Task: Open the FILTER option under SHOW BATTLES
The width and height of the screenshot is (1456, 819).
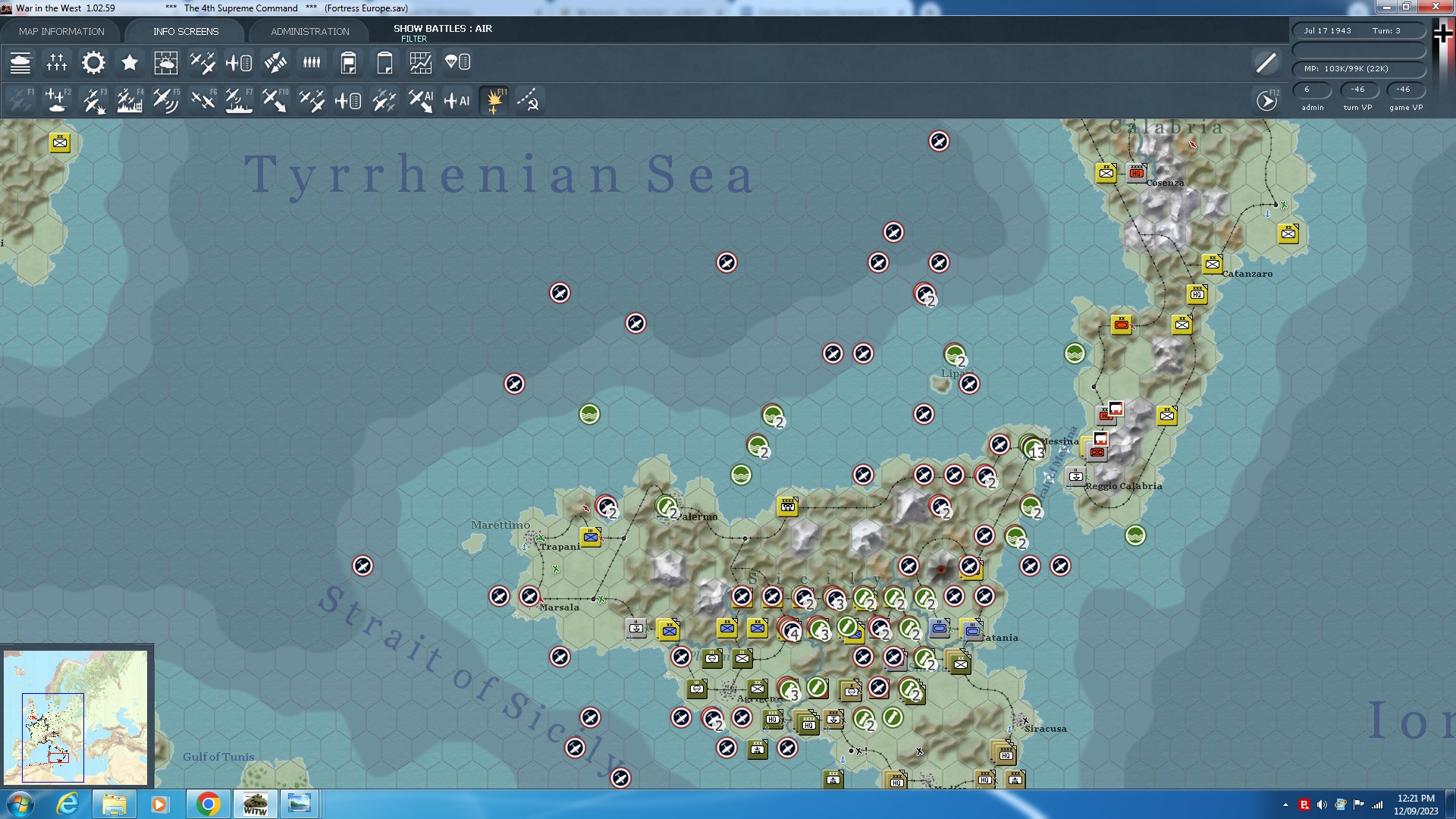Action: coord(413,38)
